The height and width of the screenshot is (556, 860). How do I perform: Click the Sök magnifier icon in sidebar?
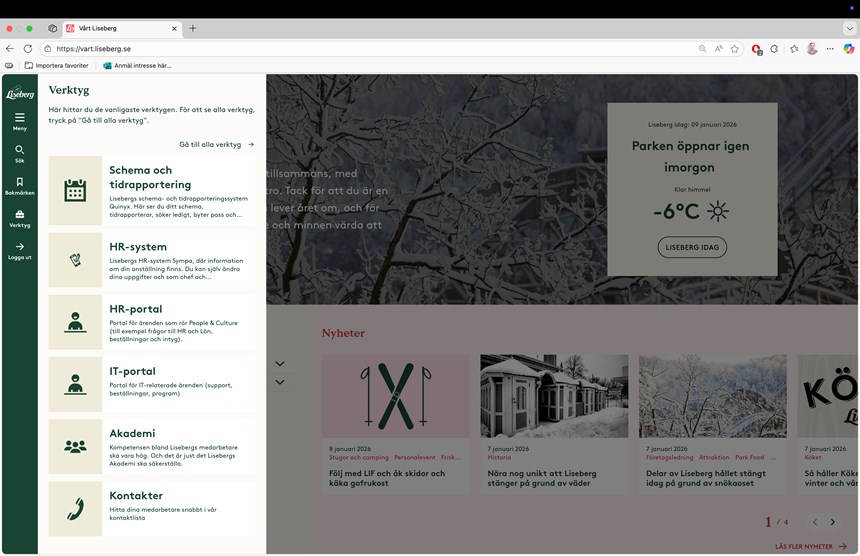[x=19, y=150]
